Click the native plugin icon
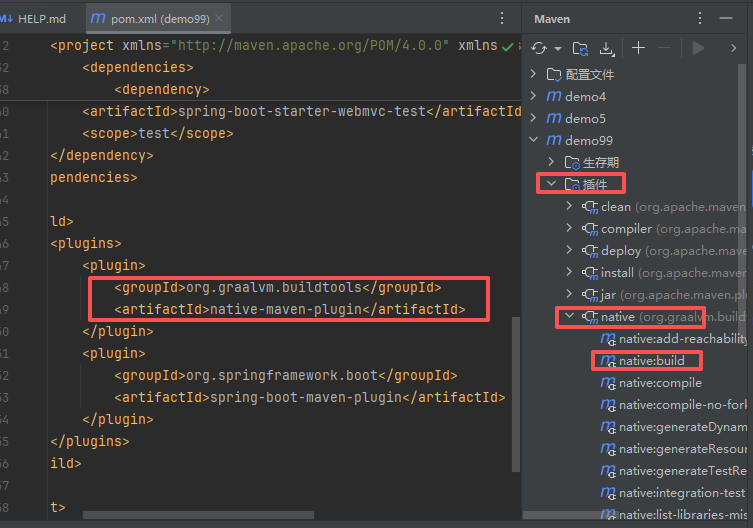This screenshot has width=753, height=528. tap(590, 317)
